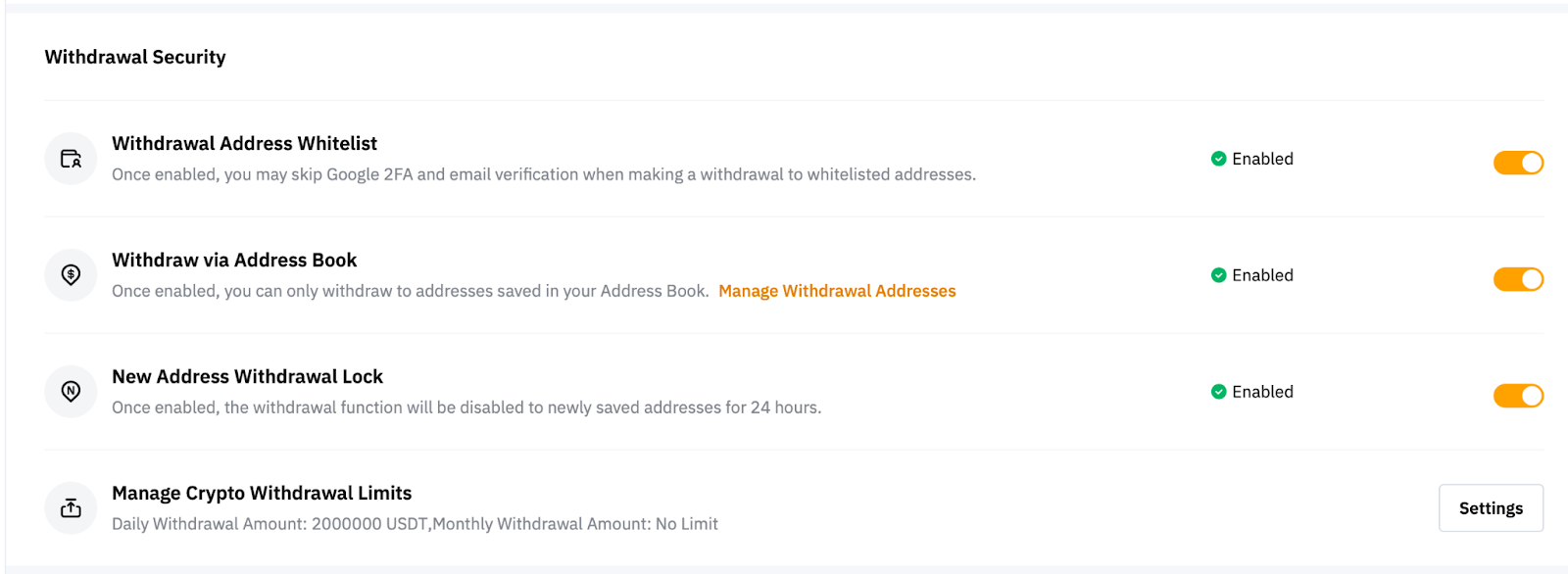The width and height of the screenshot is (1568, 574).
Task: Click the Enabled label for Address Whitelist
Action: [1262, 159]
